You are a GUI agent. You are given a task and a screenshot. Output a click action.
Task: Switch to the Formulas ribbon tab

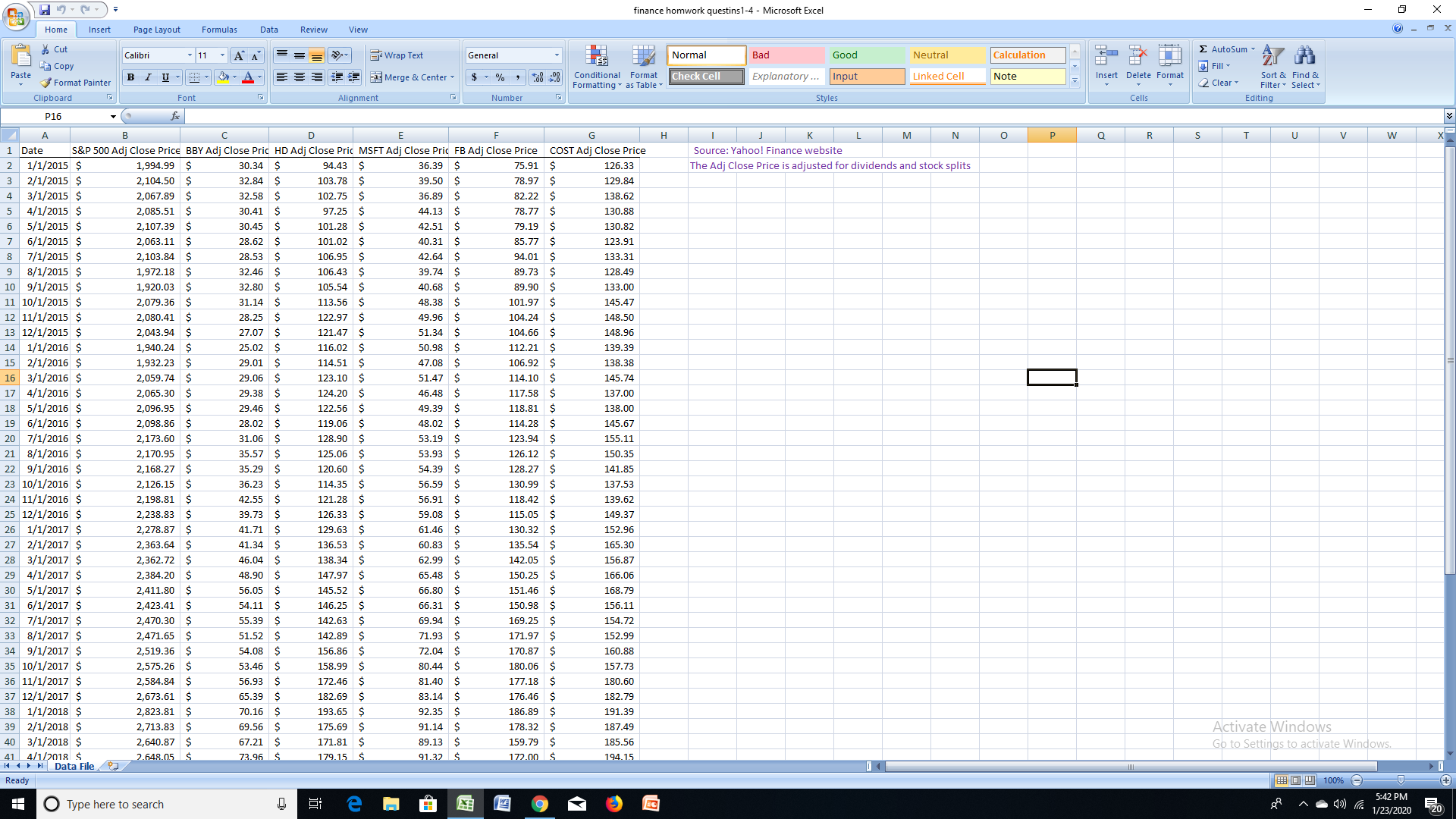[x=219, y=29]
